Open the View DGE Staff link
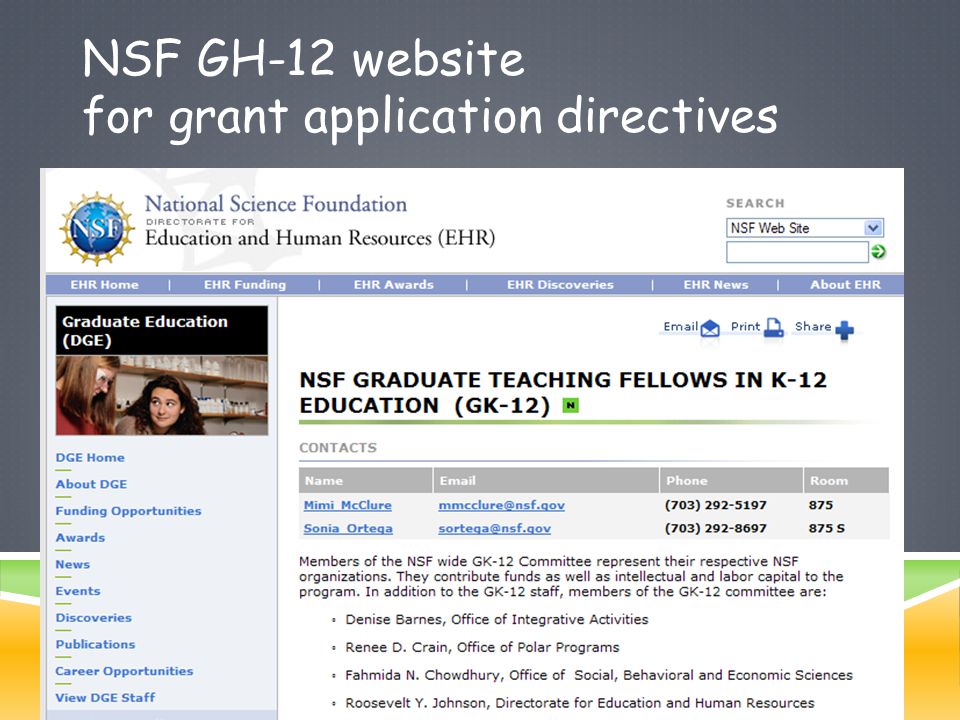The width and height of the screenshot is (960, 720). coord(105,698)
